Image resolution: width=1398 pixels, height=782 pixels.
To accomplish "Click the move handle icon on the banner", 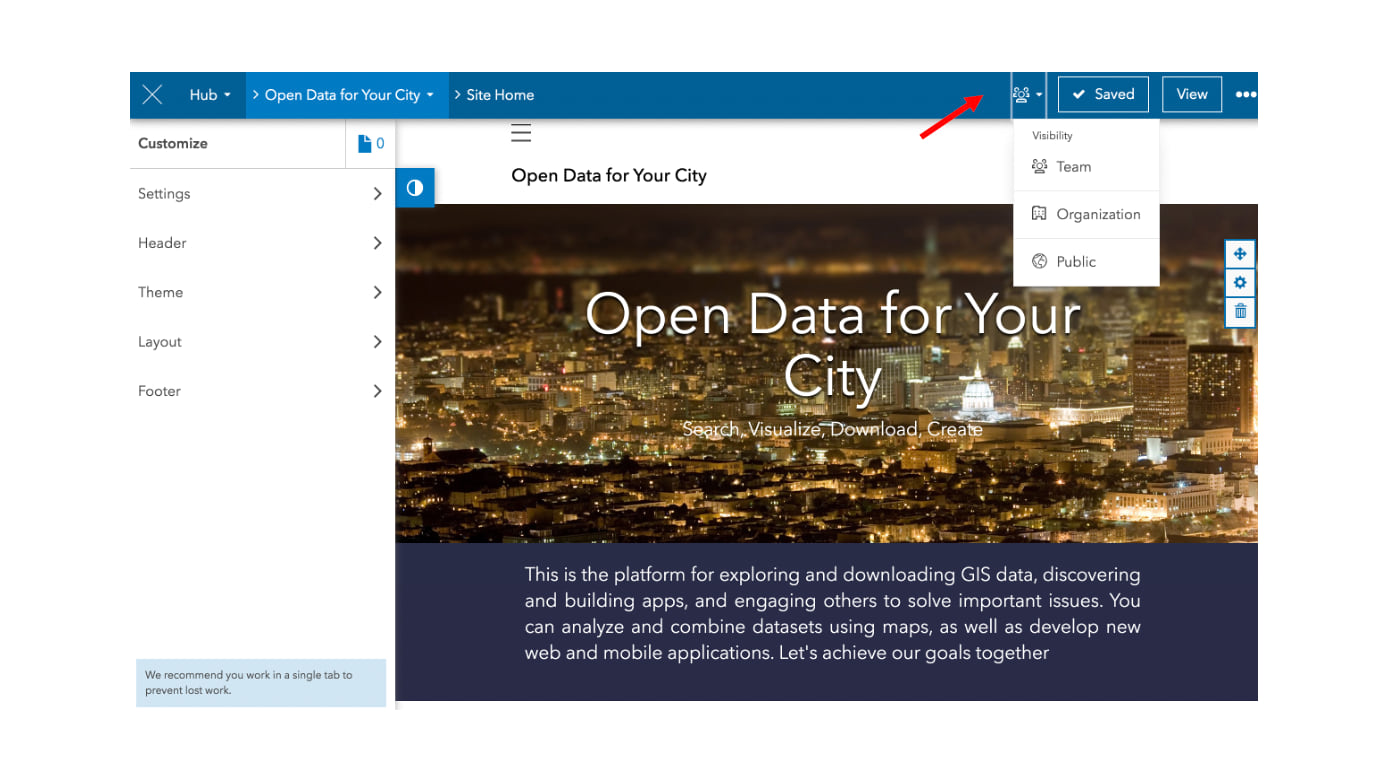I will point(1240,254).
